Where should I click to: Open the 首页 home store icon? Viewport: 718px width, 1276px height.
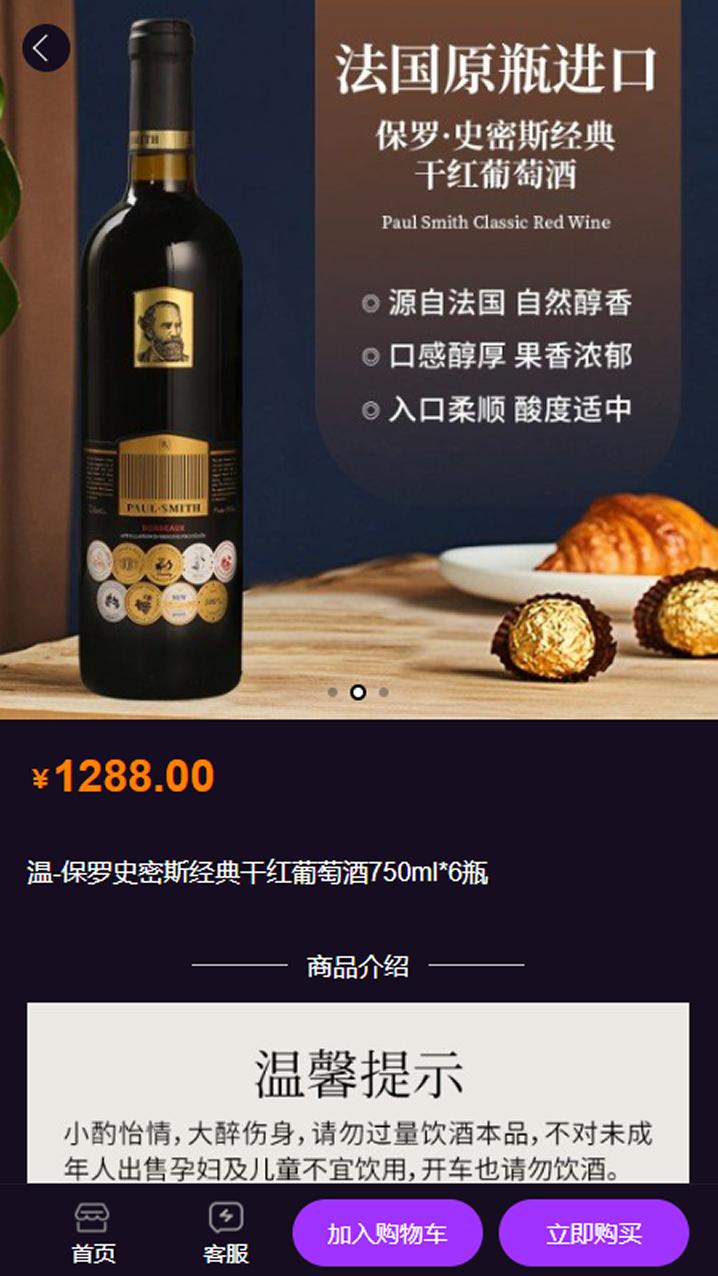pyautogui.click(x=93, y=1233)
